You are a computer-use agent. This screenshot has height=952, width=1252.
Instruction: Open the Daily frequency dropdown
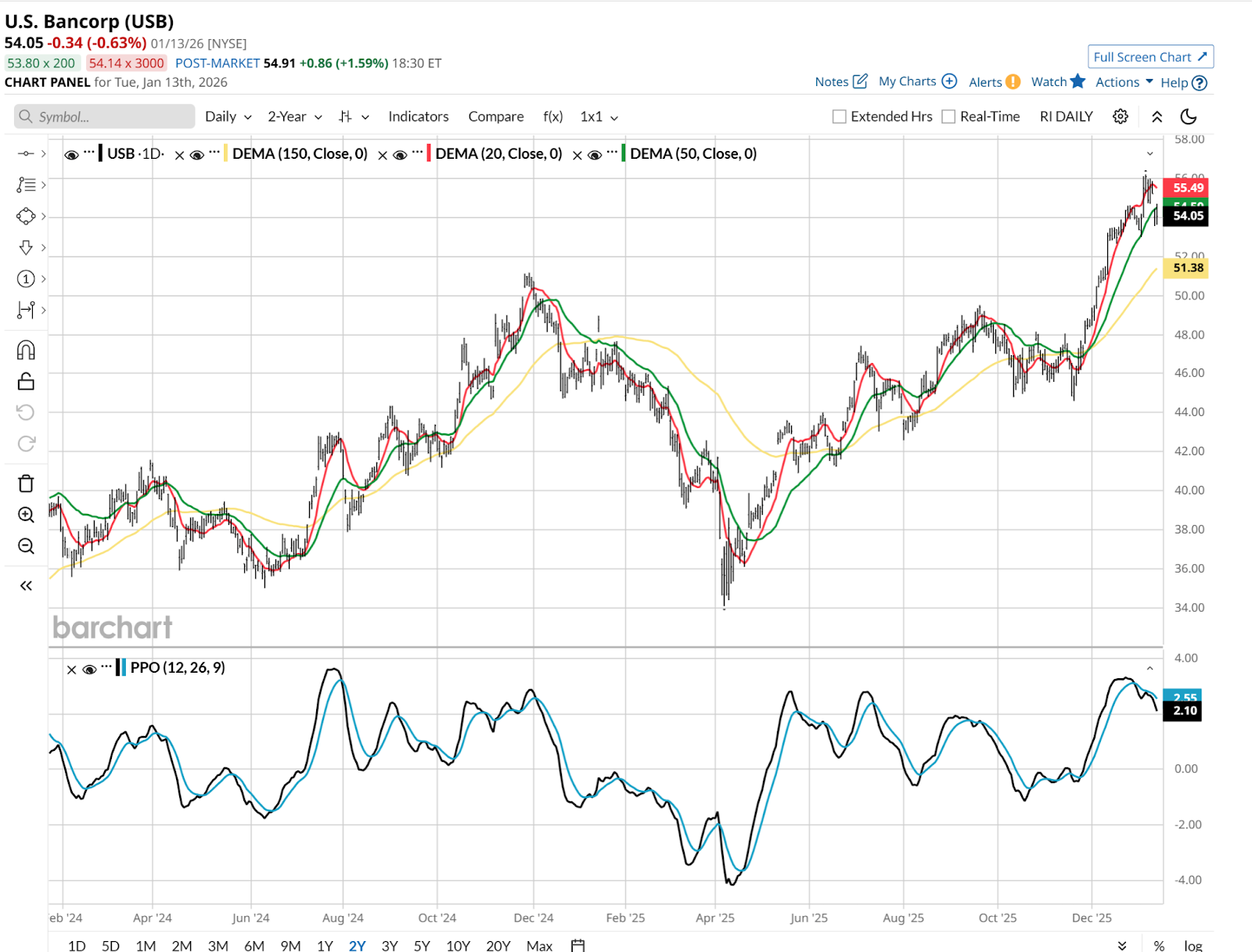[x=228, y=117]
